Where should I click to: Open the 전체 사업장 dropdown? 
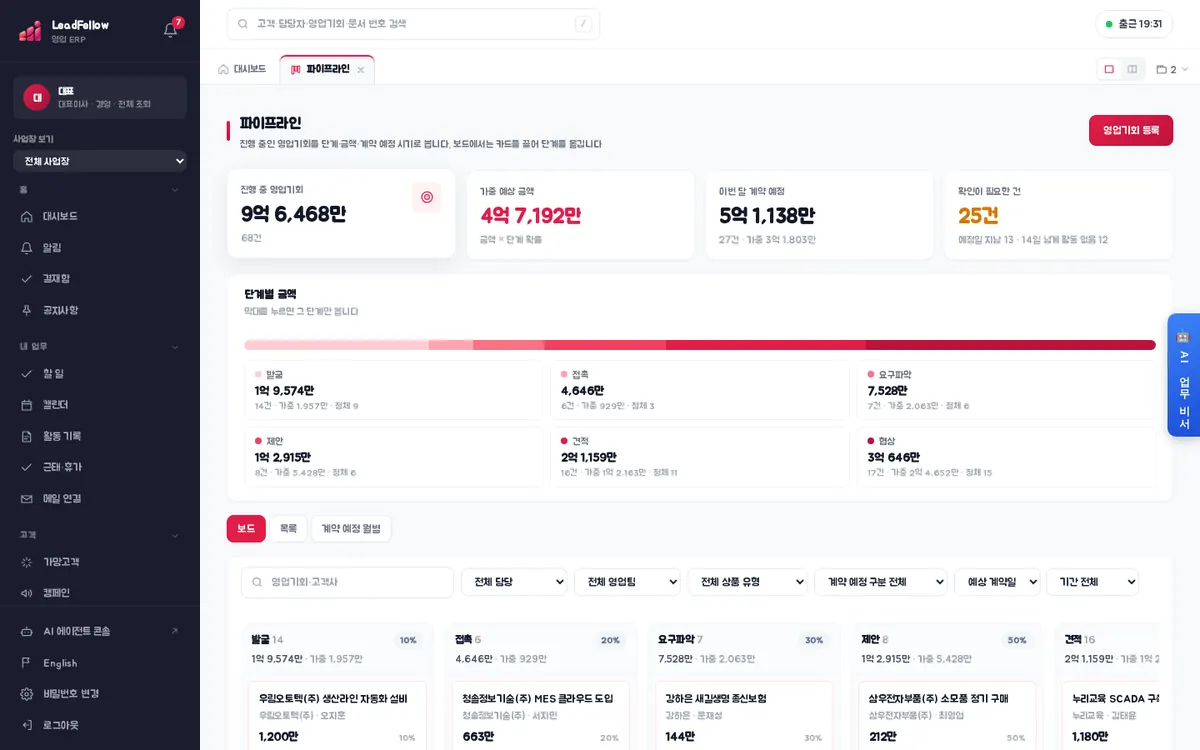[100, 161]
